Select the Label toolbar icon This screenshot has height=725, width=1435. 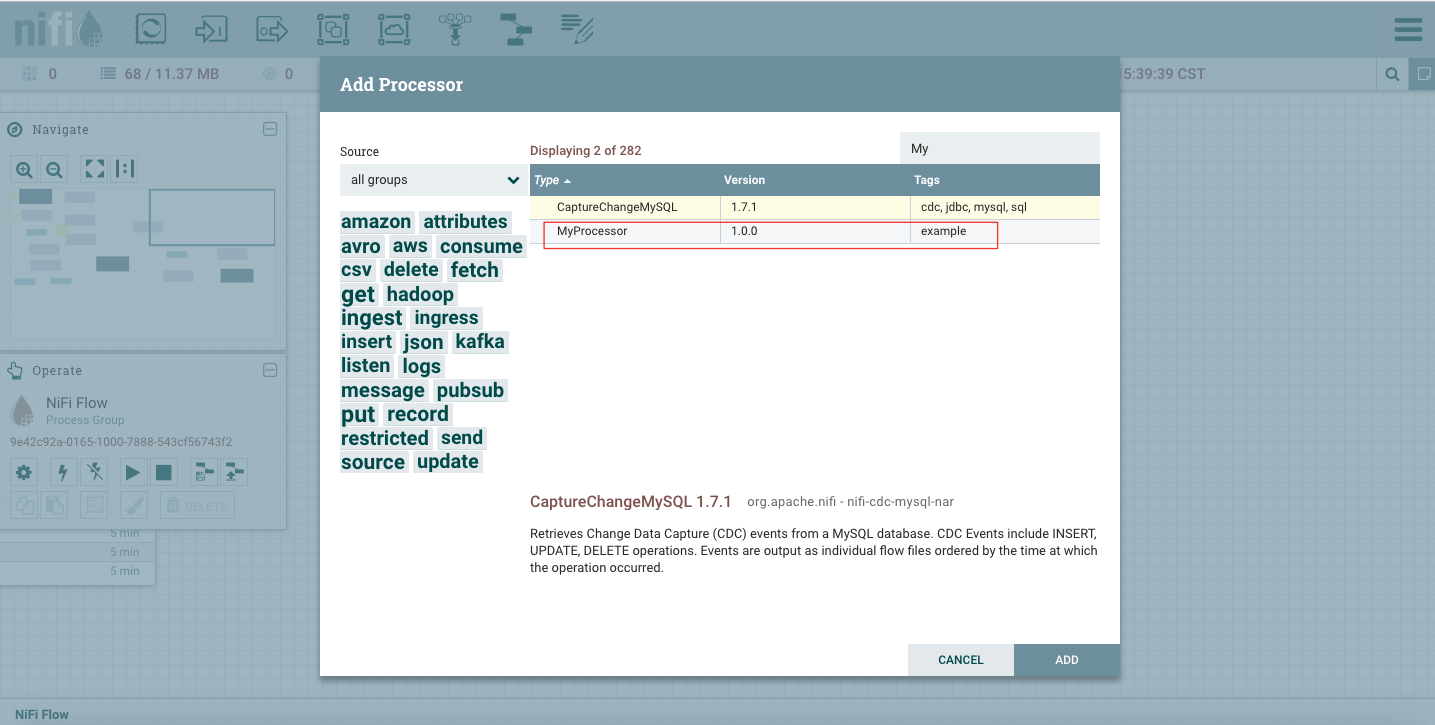(x=577, y=30)
